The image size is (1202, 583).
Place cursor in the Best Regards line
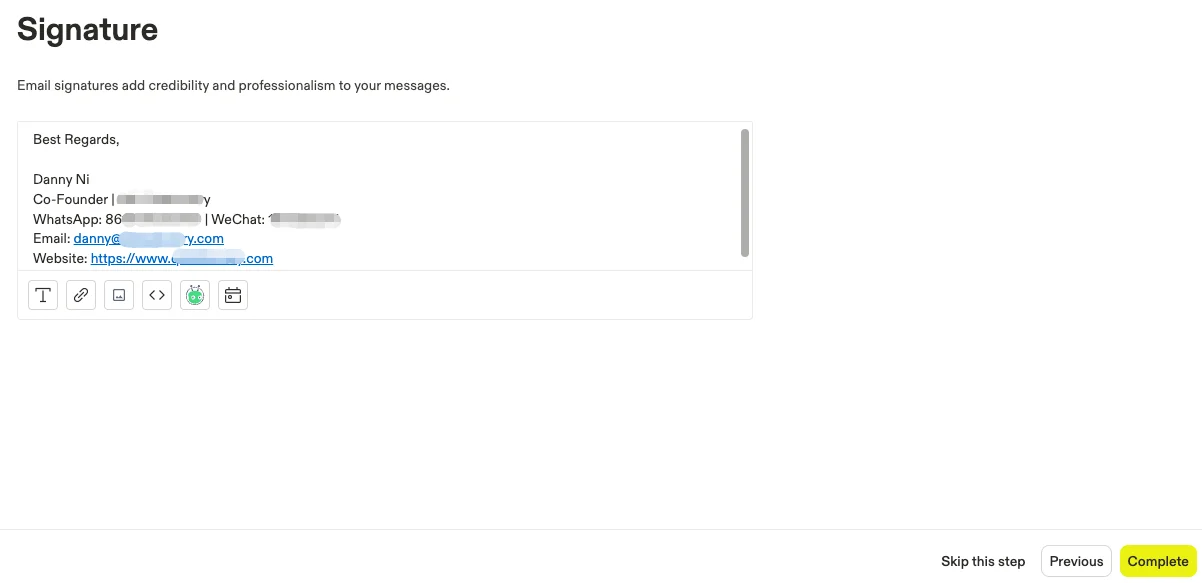tap(76, 139)
